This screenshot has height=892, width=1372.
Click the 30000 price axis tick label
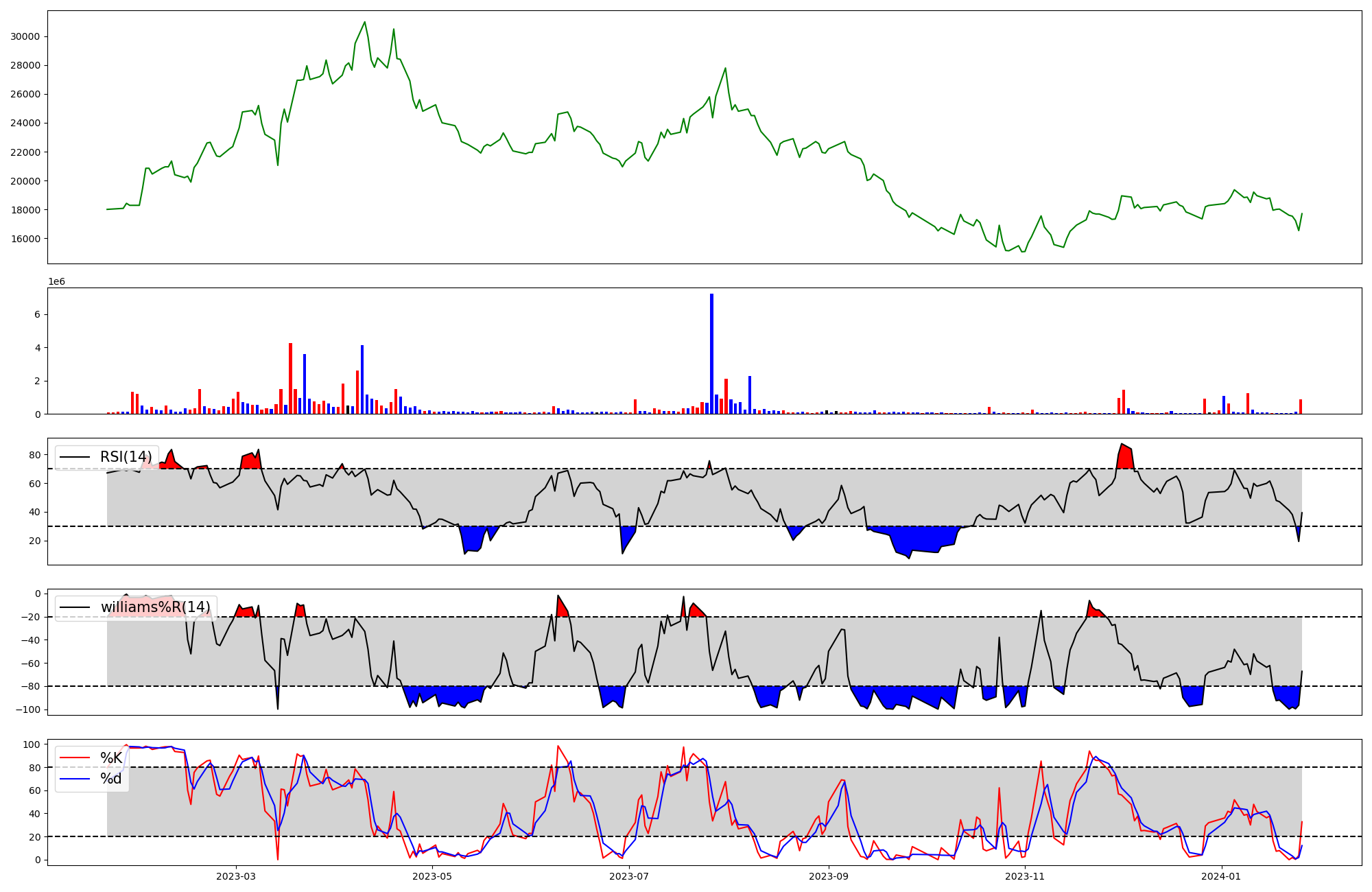(x=25, y=36)
